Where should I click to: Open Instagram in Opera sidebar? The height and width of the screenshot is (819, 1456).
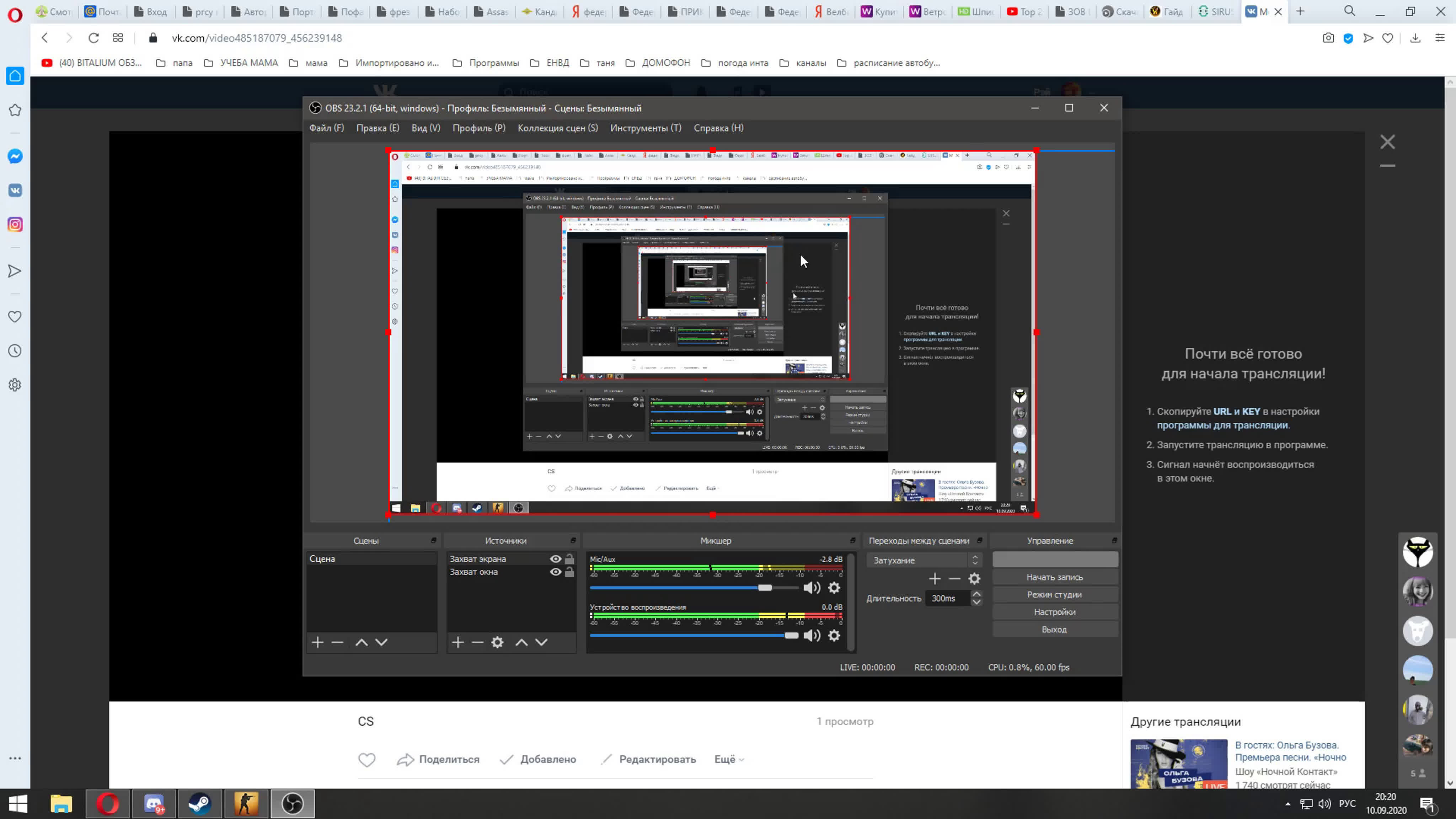click(15, 224)
